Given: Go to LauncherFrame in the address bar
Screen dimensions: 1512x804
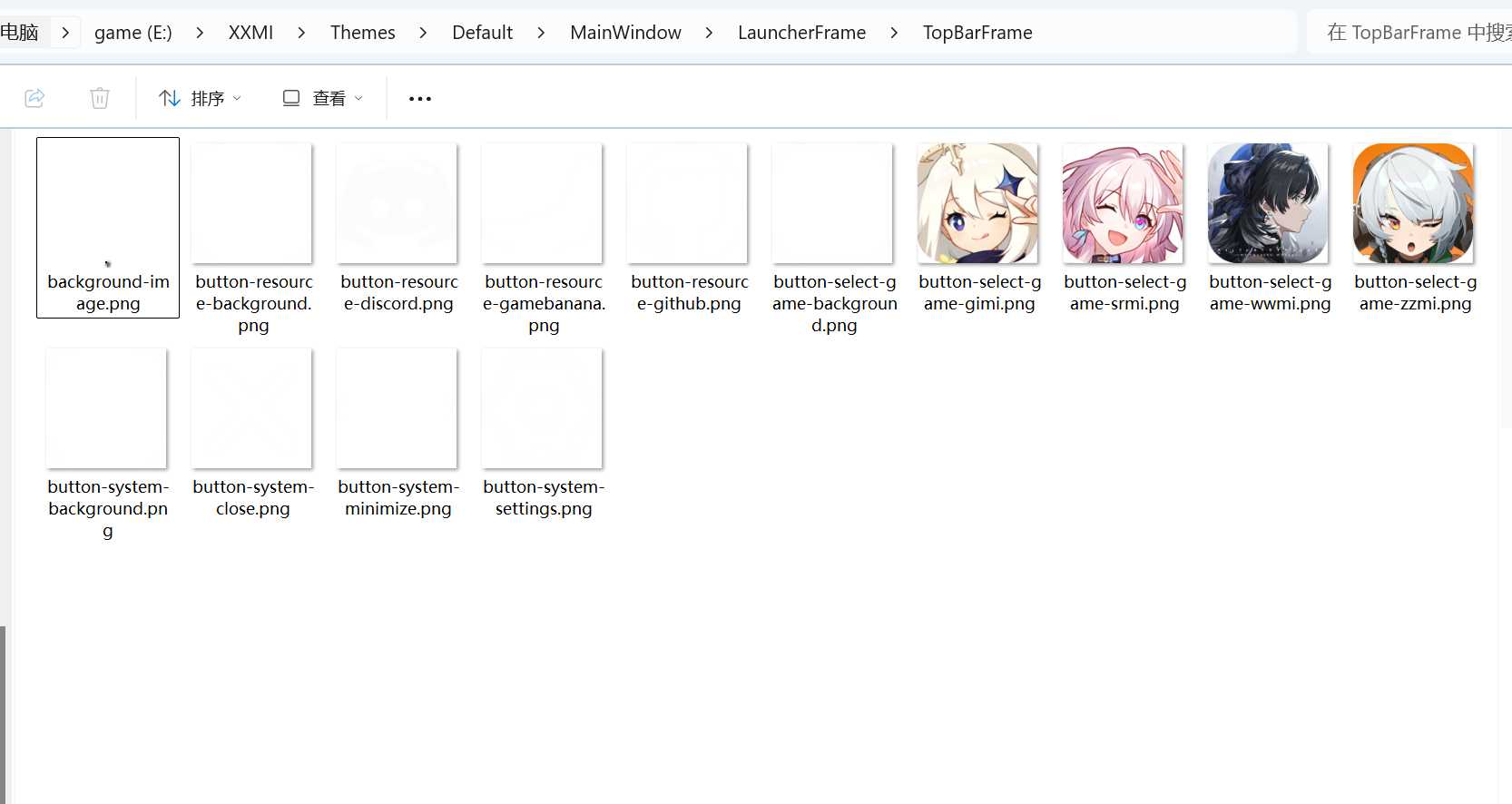Looking at the screenshot, I should 801,33.
